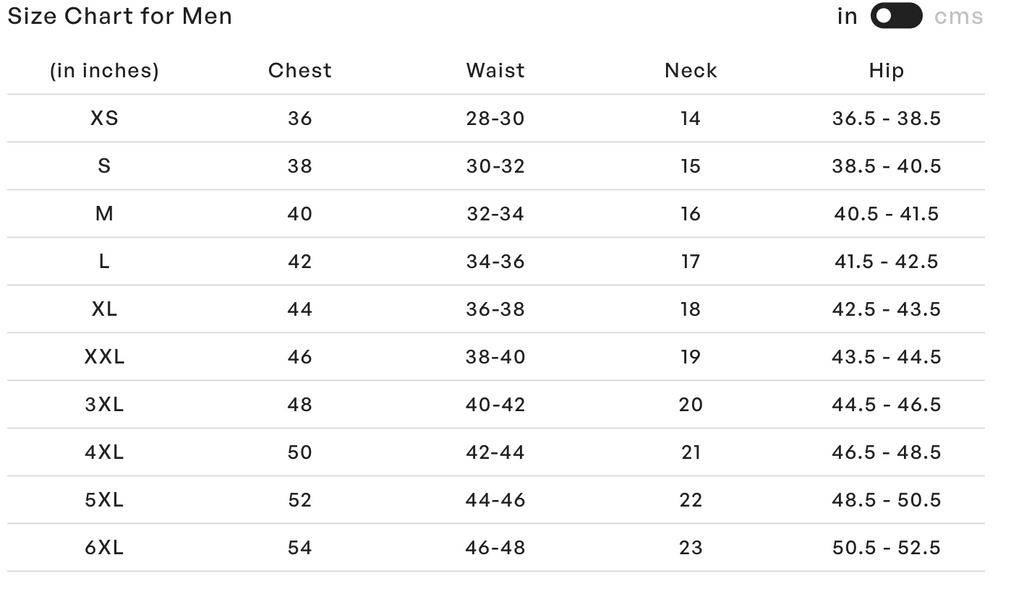Viewport: 1024px width, 594px height.
Task: Click the 50.5 - 52.5 hip value
Action: point(886,547)
